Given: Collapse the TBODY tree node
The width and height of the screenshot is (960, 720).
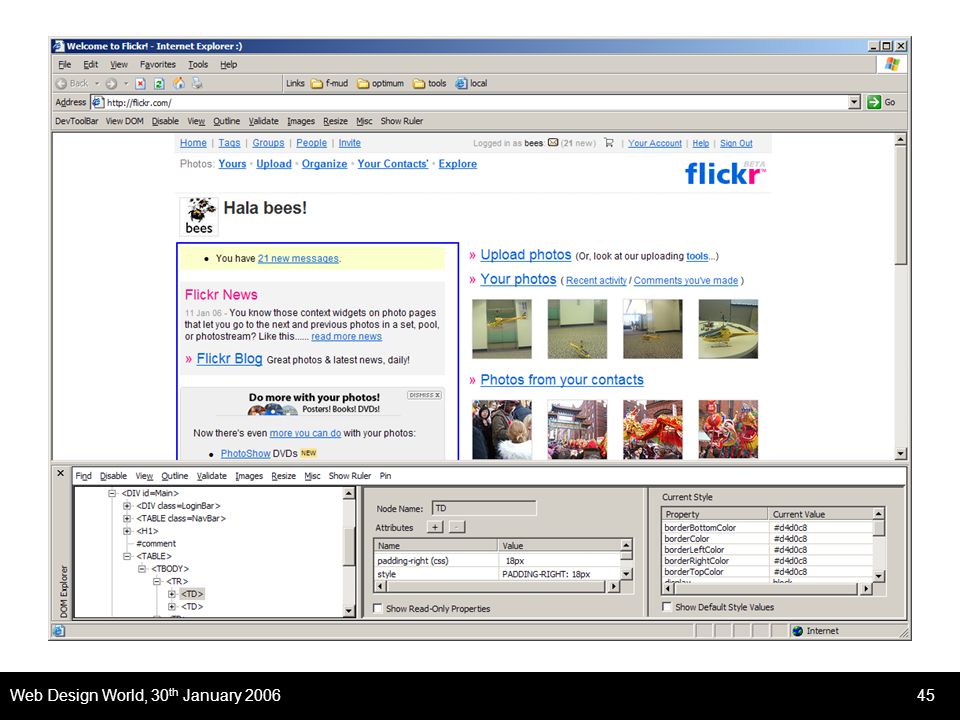Looking at the screenshot, I should coord(142,569).
